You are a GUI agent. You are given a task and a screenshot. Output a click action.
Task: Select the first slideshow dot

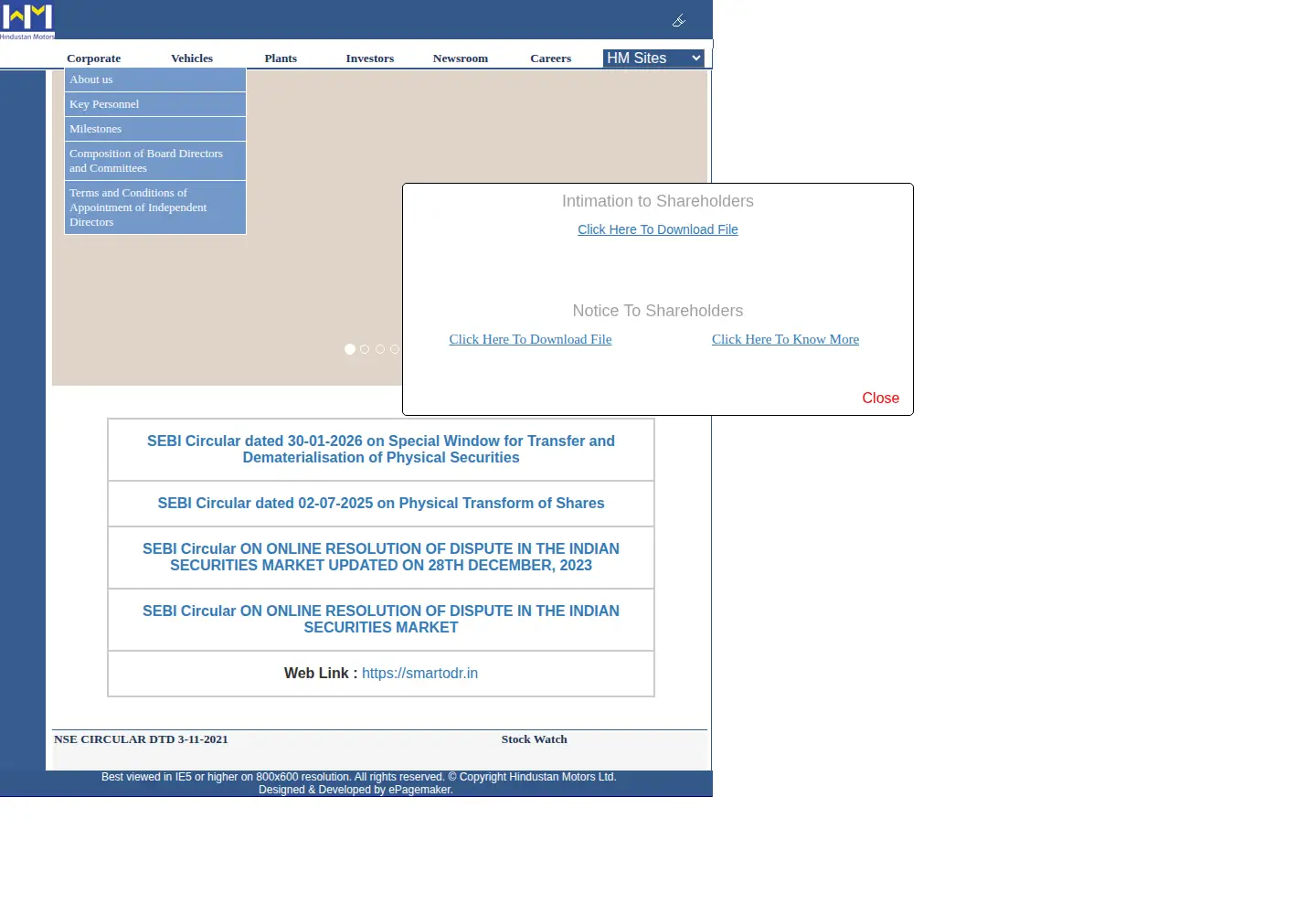[x=350, y=349]
